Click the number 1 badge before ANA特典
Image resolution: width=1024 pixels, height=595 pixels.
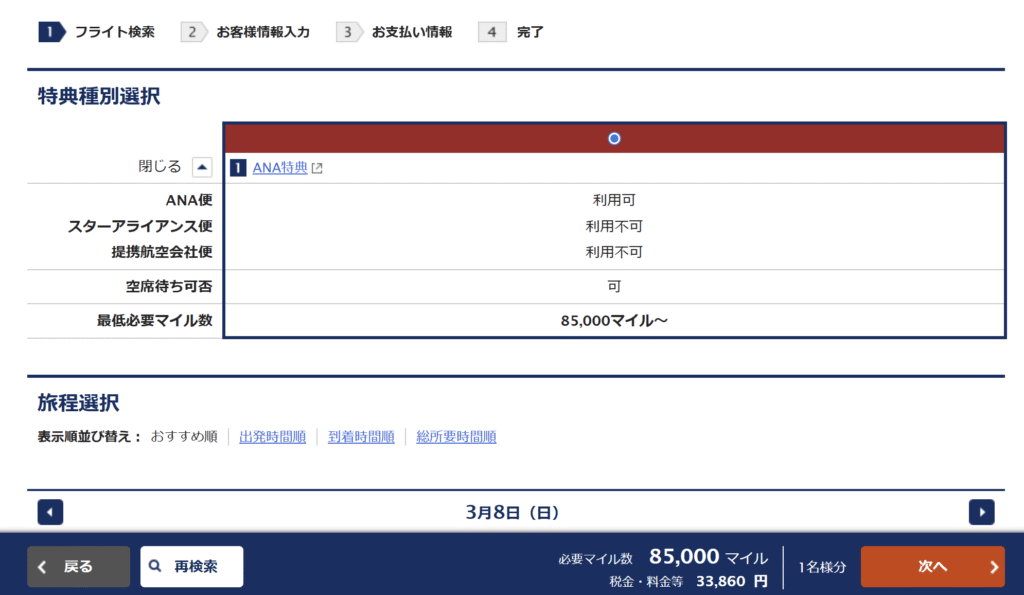(x=238, y=168)
